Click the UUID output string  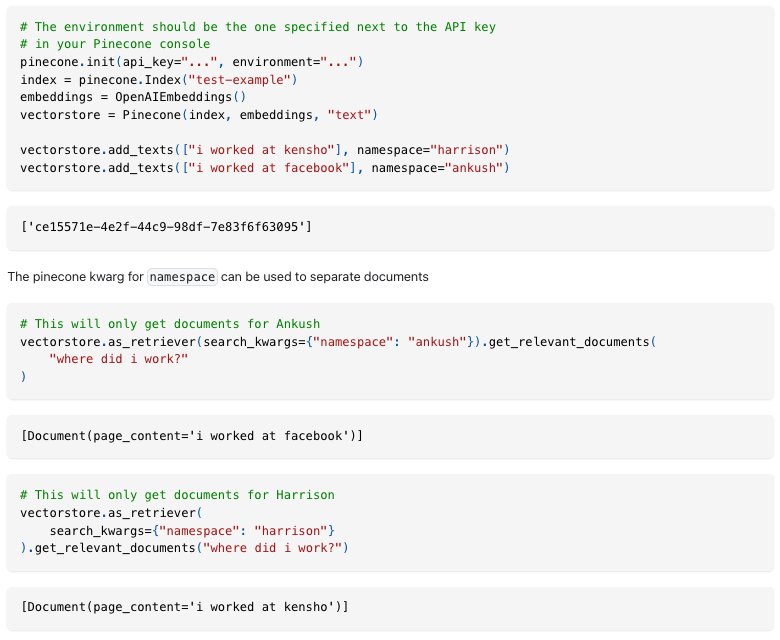tap(166, 227)
